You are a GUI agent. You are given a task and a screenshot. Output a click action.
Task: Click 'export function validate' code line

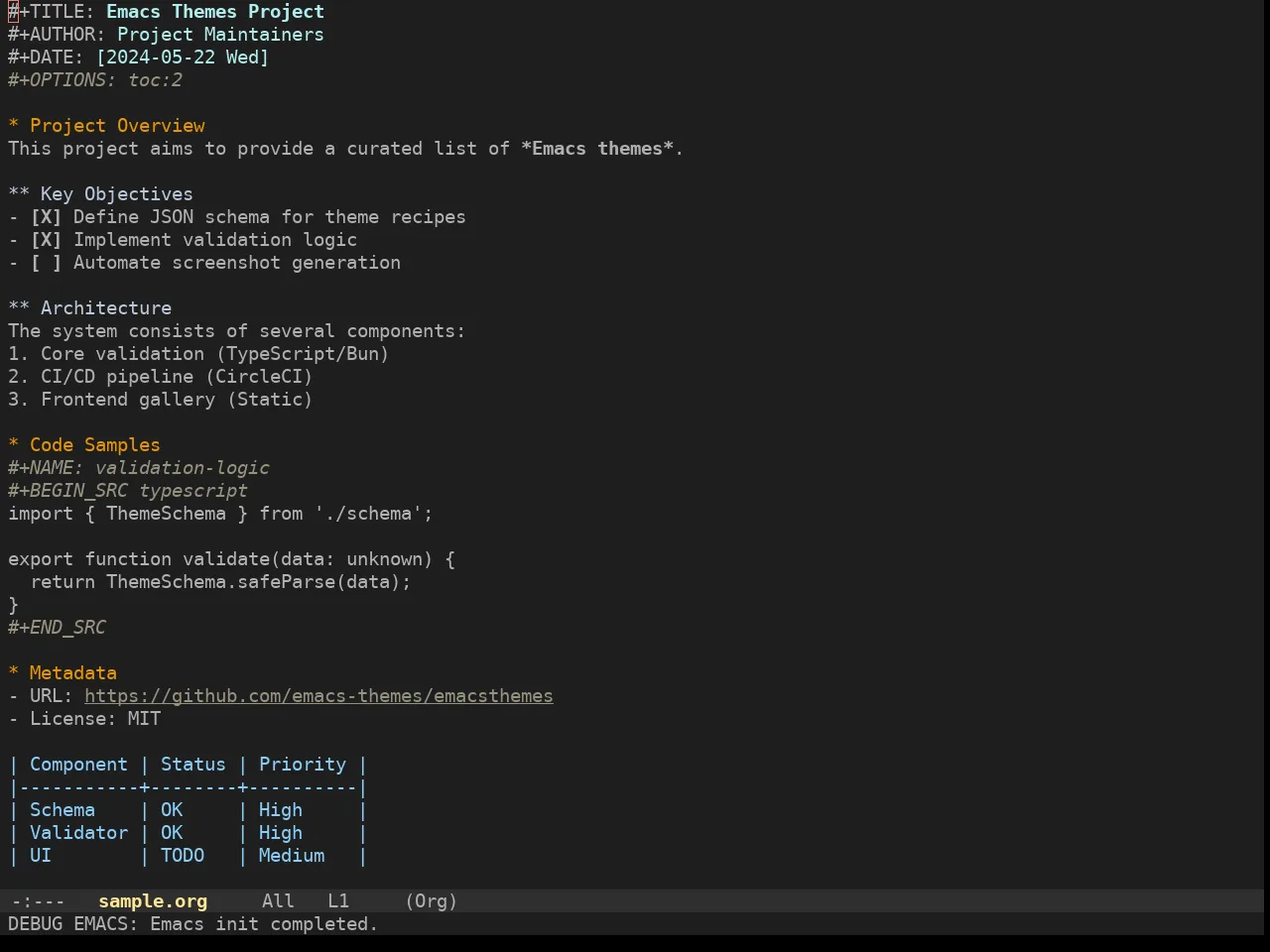pos(231,559)
